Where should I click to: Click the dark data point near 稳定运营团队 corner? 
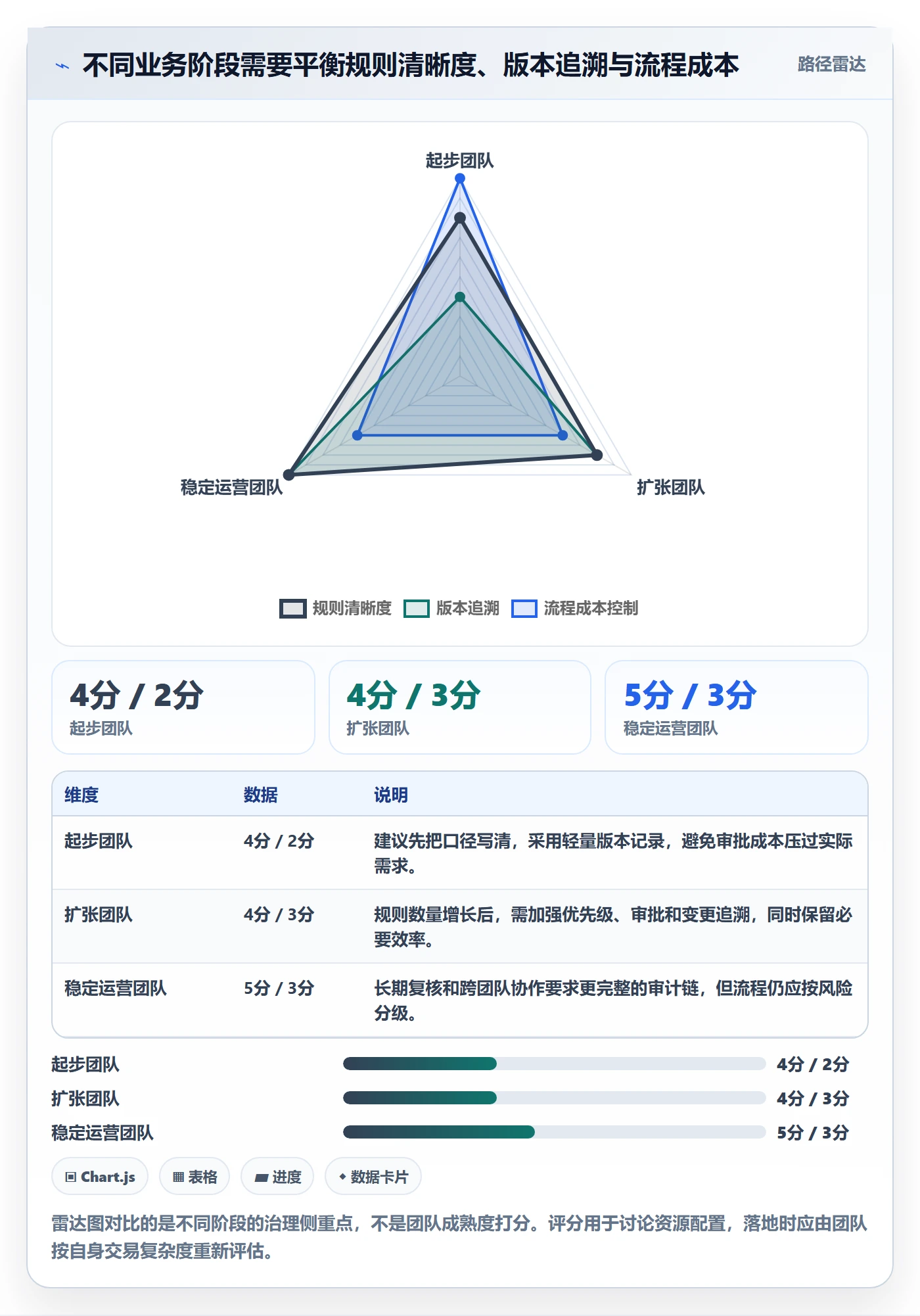[x=288, y=475]
